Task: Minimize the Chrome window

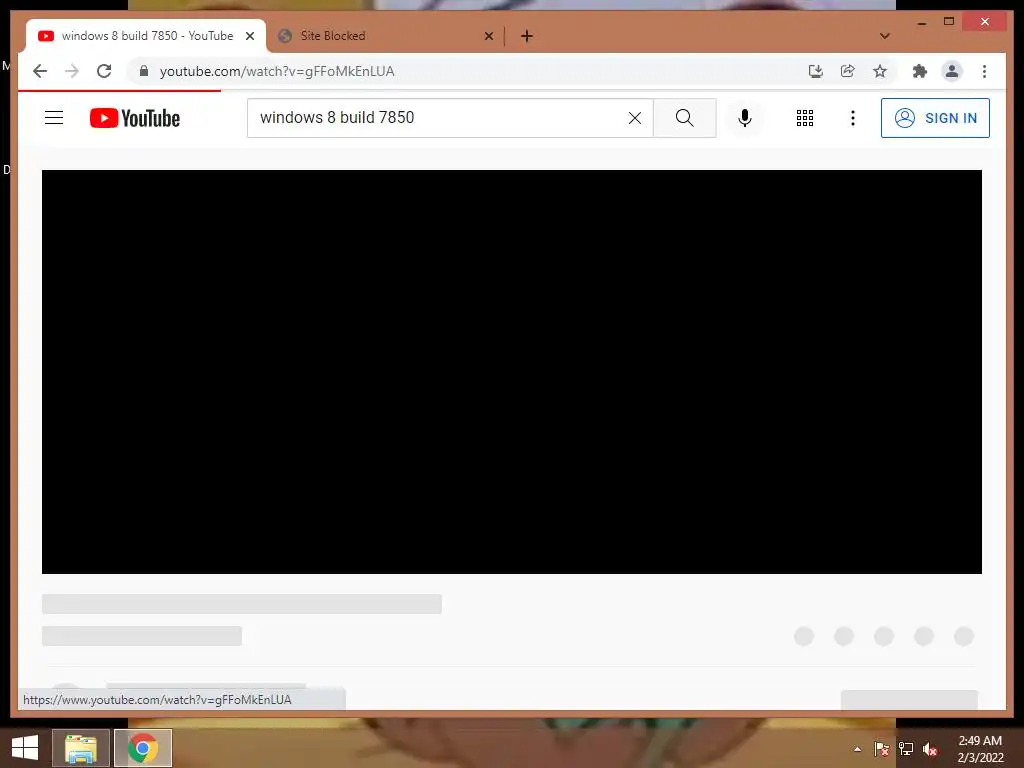Action: pos(921,22)
